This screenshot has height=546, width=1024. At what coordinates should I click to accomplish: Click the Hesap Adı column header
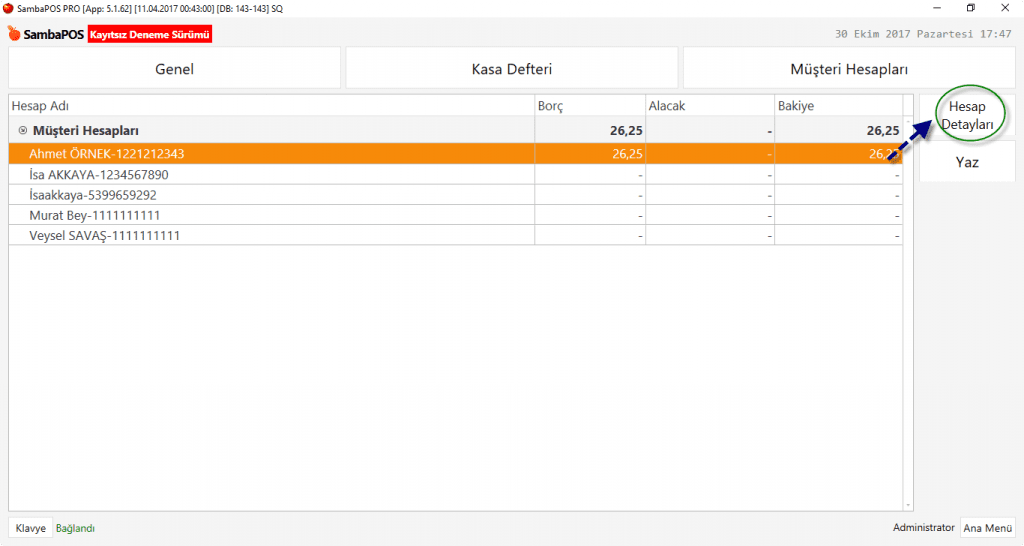coord(270,105)
